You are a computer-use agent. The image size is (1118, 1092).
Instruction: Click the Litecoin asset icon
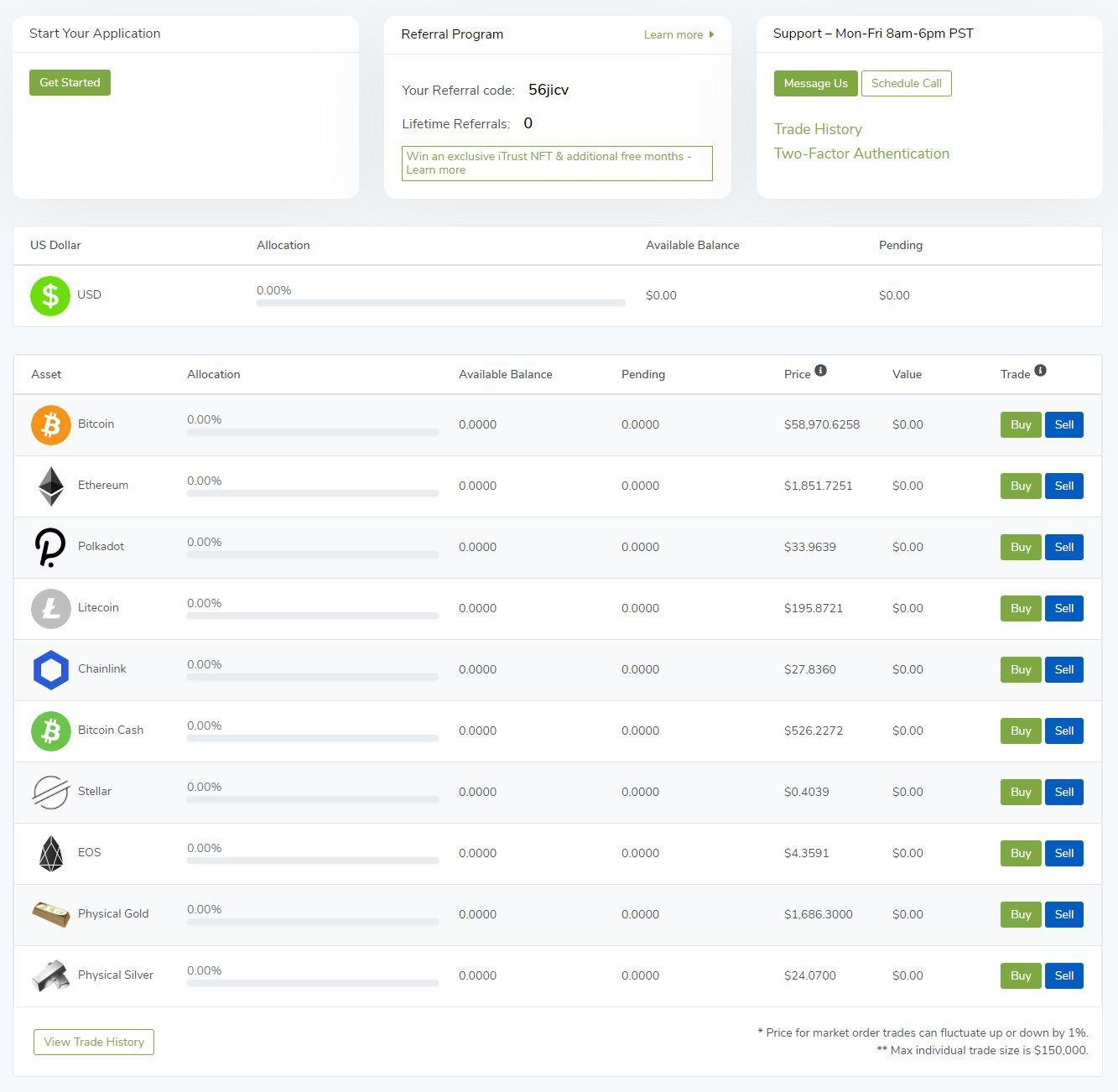pos(50,608)
